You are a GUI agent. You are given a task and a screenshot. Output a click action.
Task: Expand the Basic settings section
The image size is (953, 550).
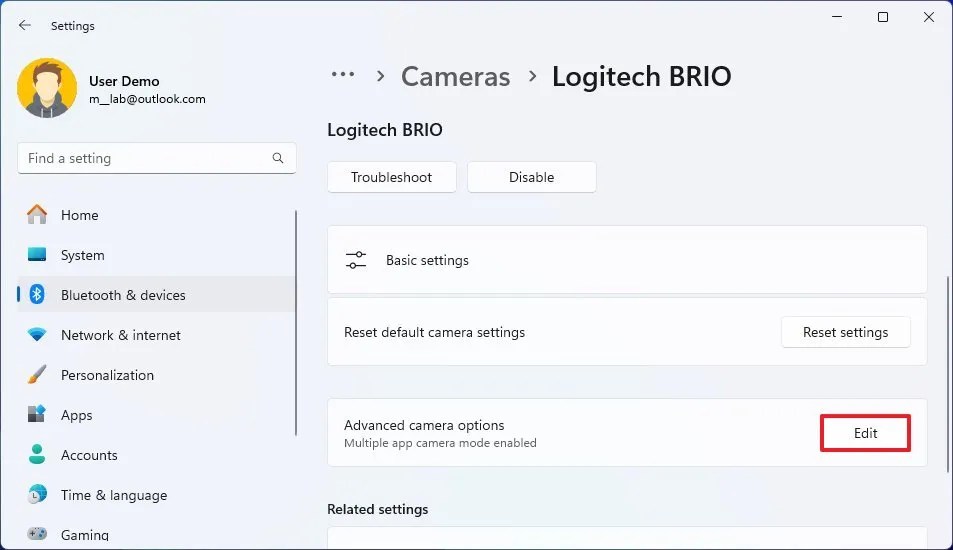tap(627, 260)
